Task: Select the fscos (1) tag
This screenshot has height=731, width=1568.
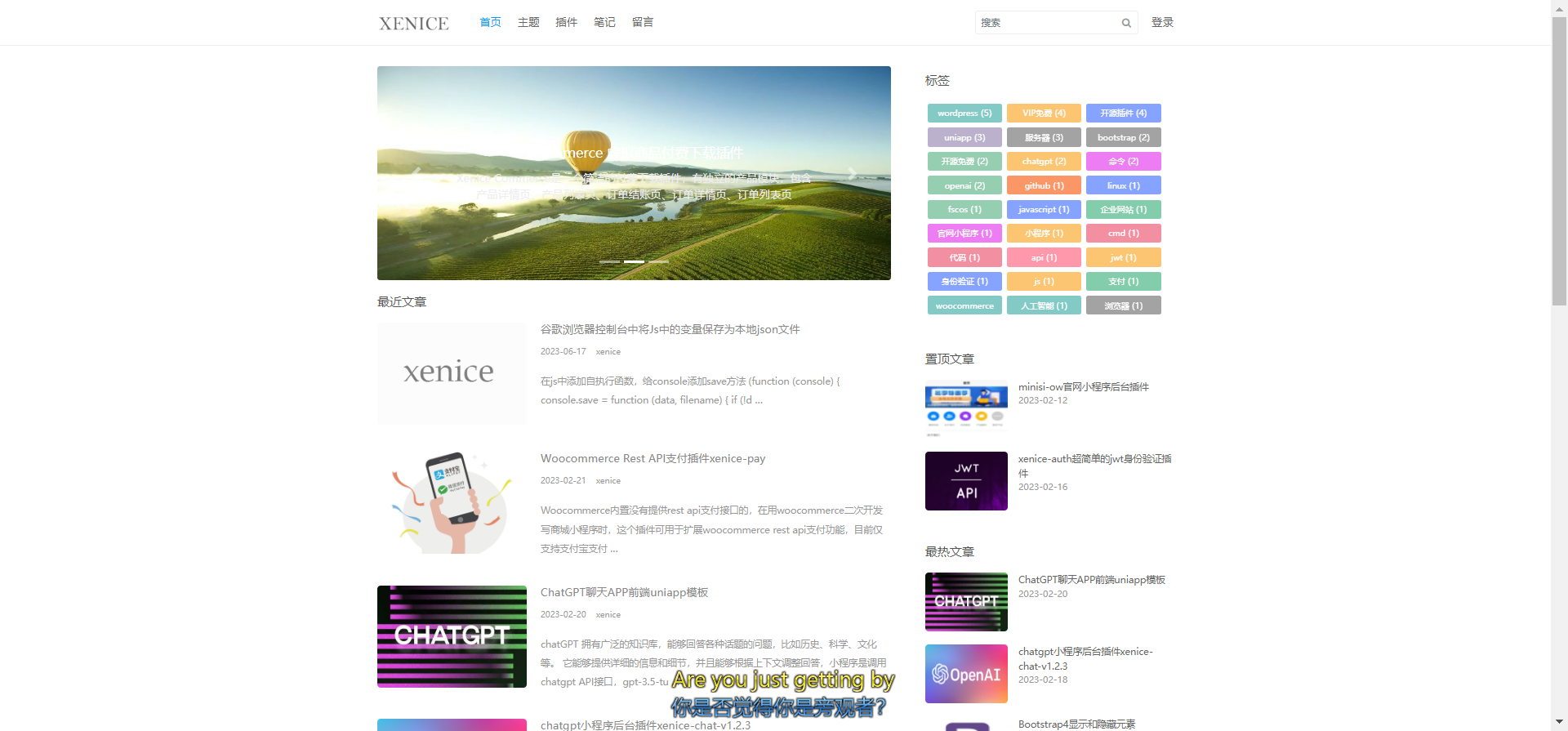Action: point(964,210)
